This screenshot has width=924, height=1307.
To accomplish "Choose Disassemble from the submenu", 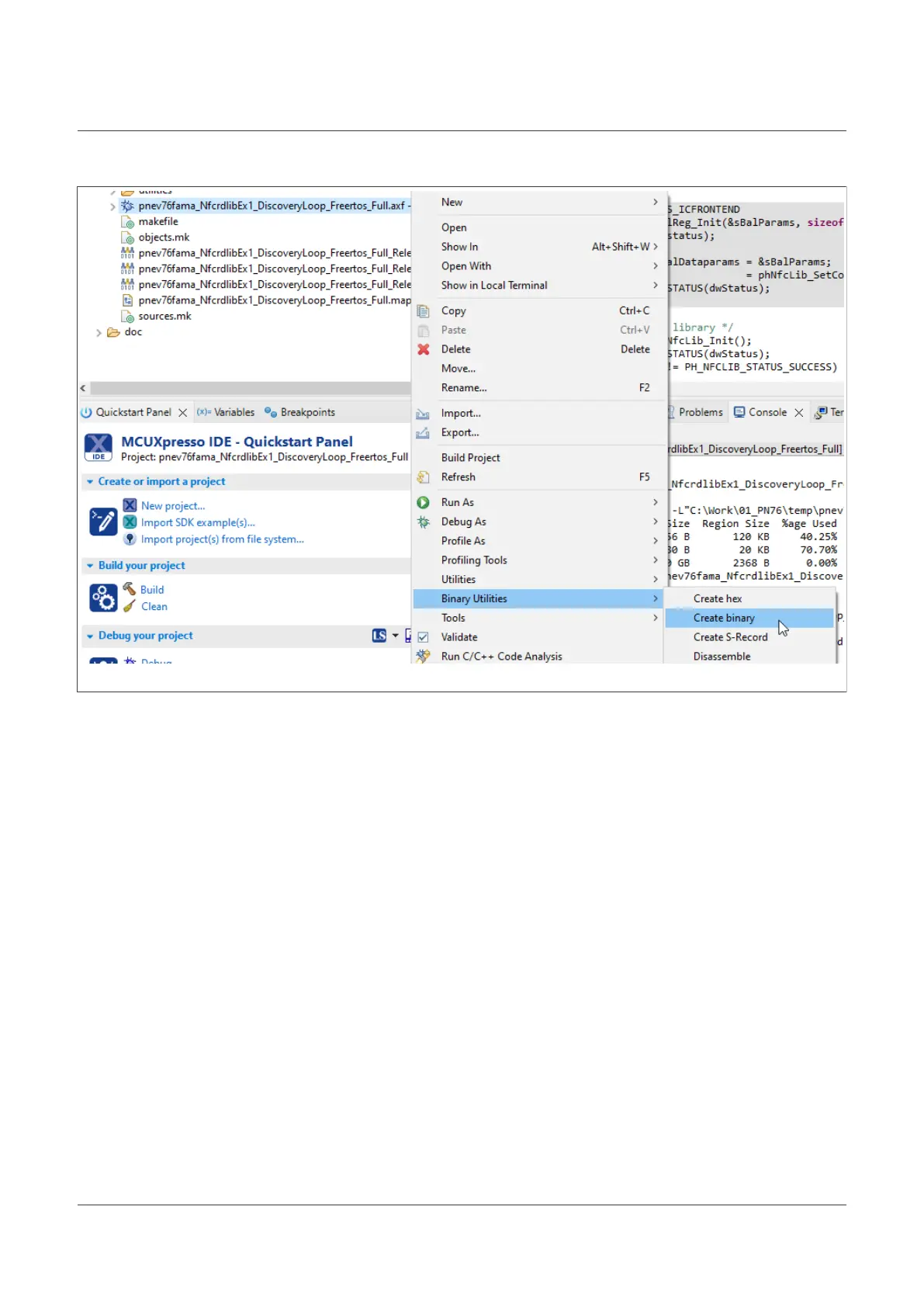I will (749, 657).
